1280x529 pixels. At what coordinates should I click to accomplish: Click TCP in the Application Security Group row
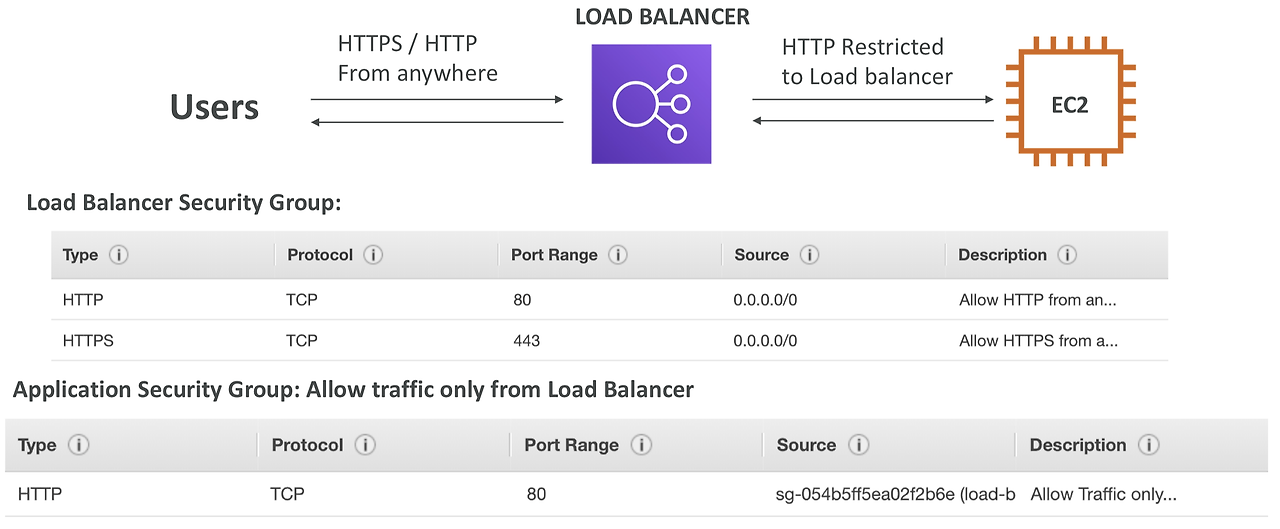pos(287,494)
